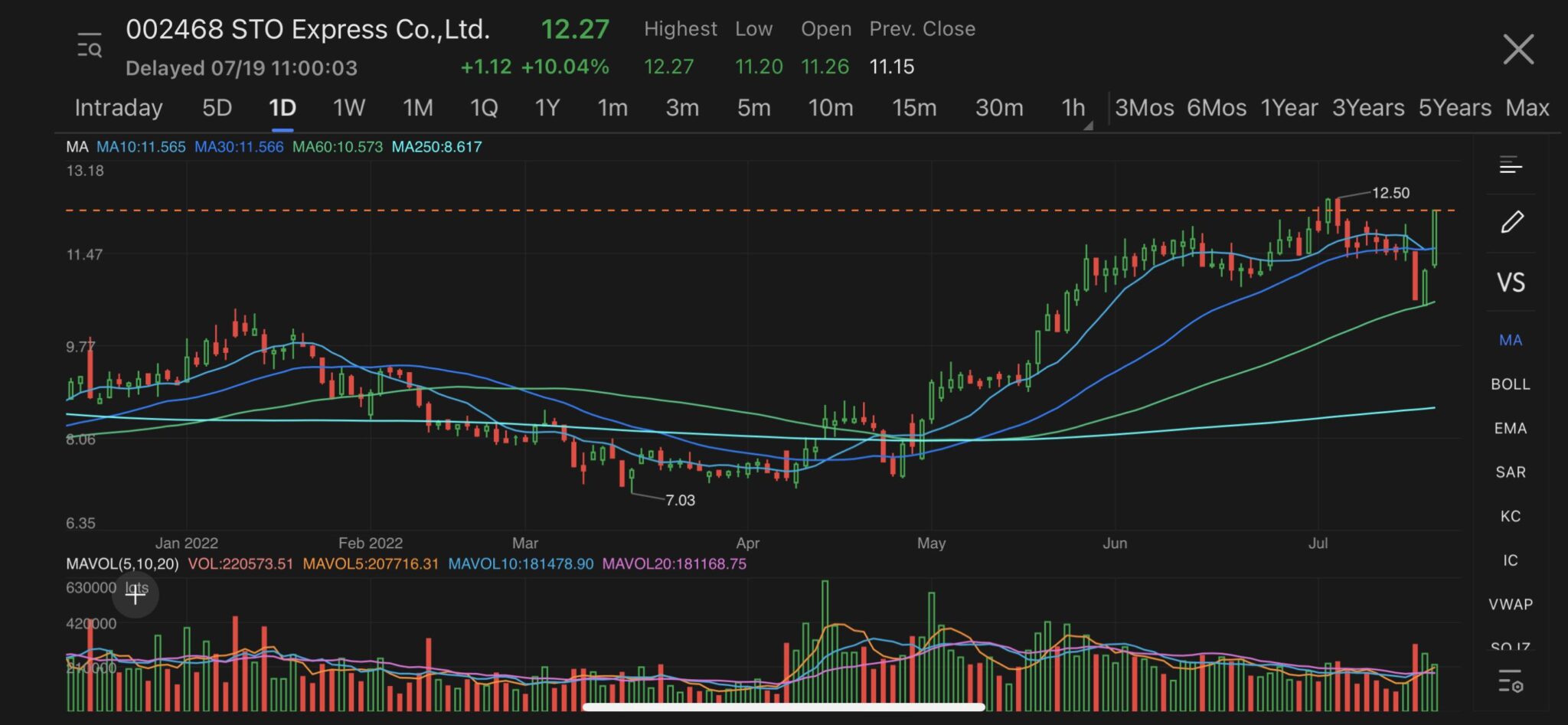
Task: Click MA30:11.566 legend value
Action: pyautogui.click(x=239, y=147)
